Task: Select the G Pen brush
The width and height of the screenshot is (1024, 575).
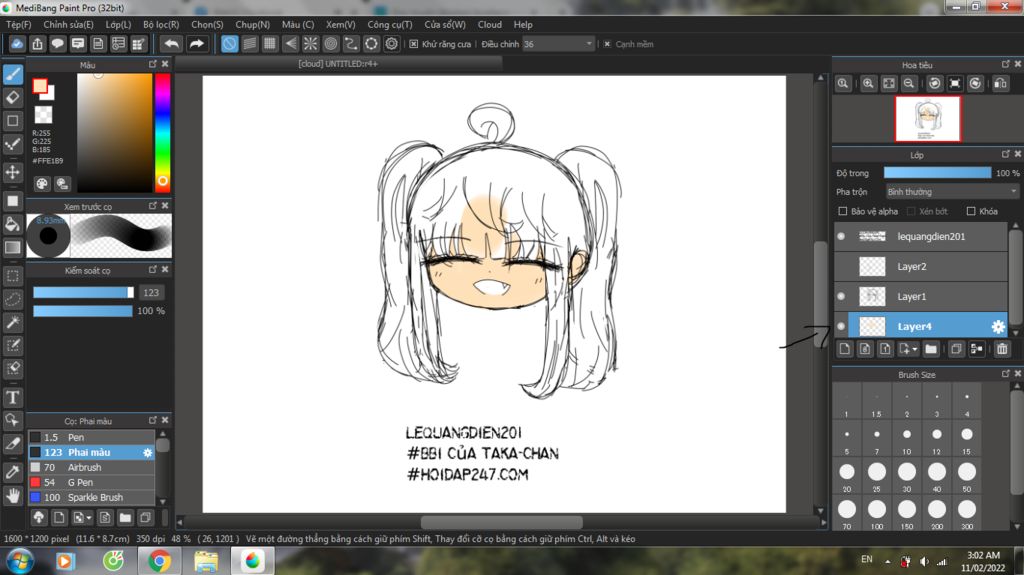Action: pyautogui.click(x=91, y=482)
